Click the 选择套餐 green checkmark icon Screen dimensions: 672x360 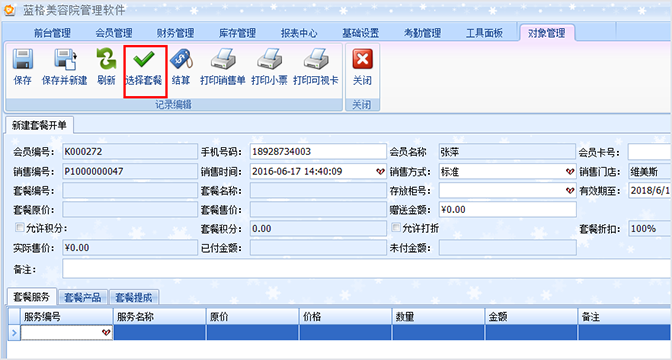(144, 59)
